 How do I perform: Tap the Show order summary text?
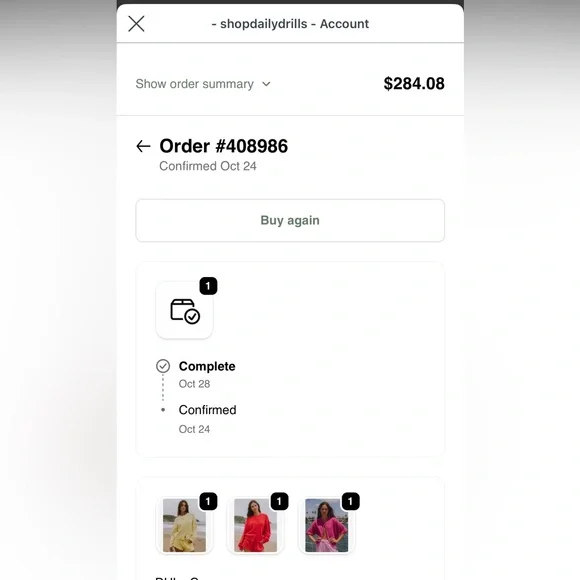tap(195, 84)
